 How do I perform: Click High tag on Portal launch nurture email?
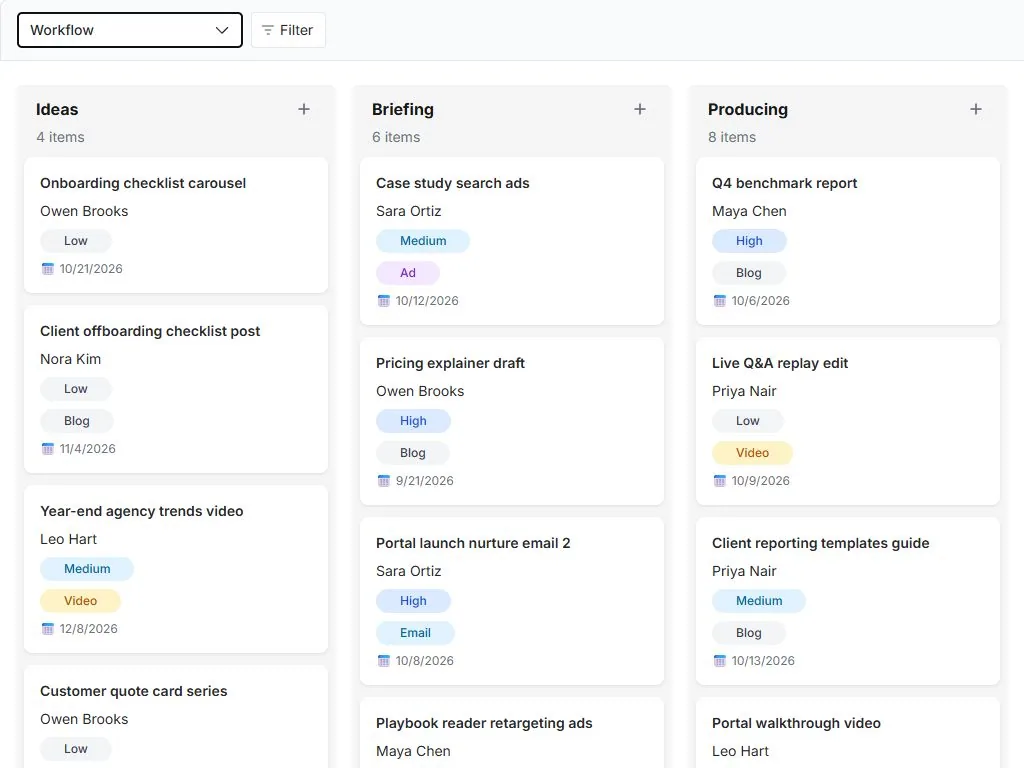click(x=413, y=601)
